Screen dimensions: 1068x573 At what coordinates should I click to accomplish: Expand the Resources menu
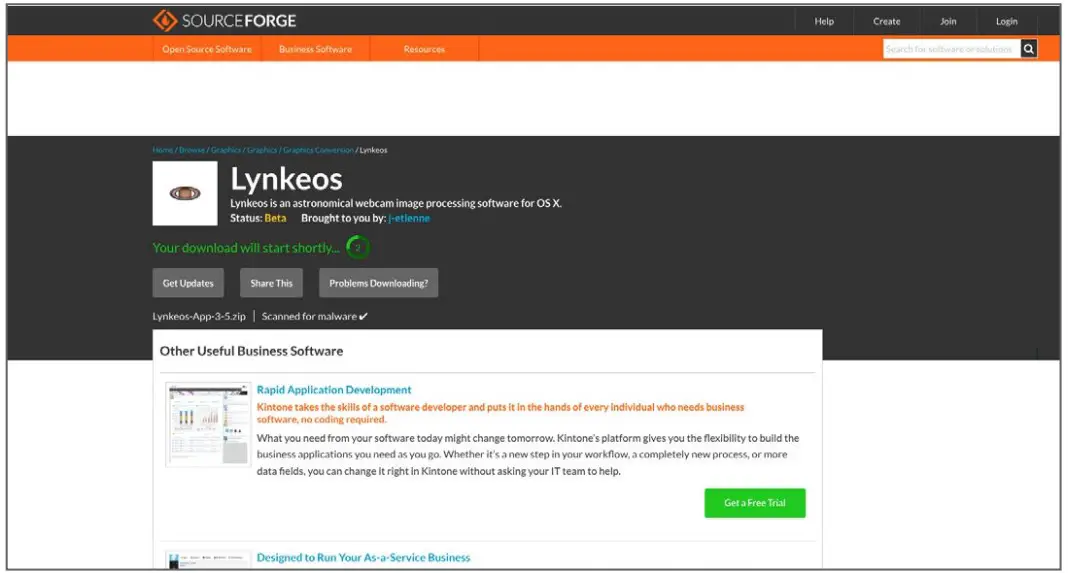point(424,49)
